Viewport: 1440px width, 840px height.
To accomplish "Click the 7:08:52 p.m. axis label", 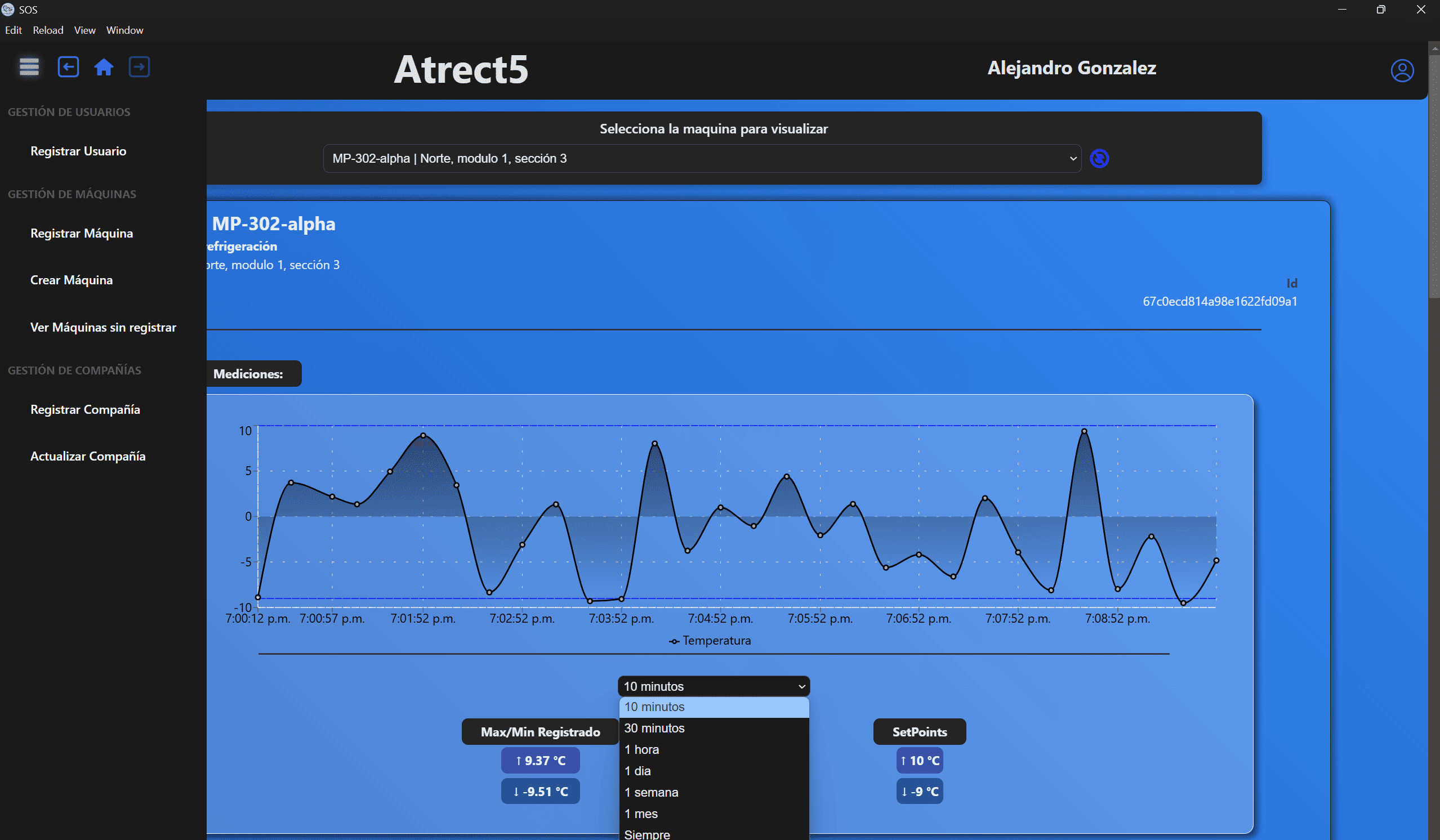I will pyautogui.click(x=1117, y=618).
